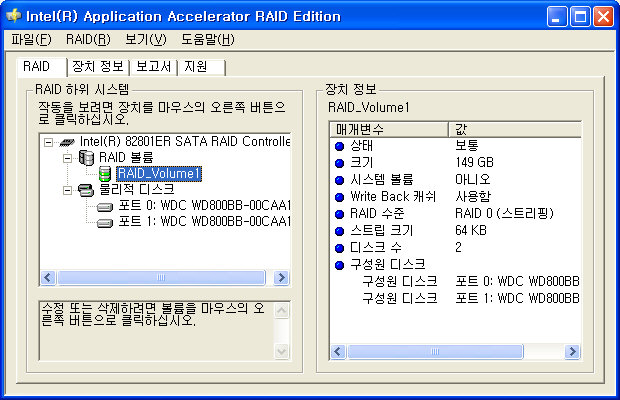Select the RAID 수준 parameter row
Image resolution: width=620 pixels, height=400 pixels.
(456, 214)
